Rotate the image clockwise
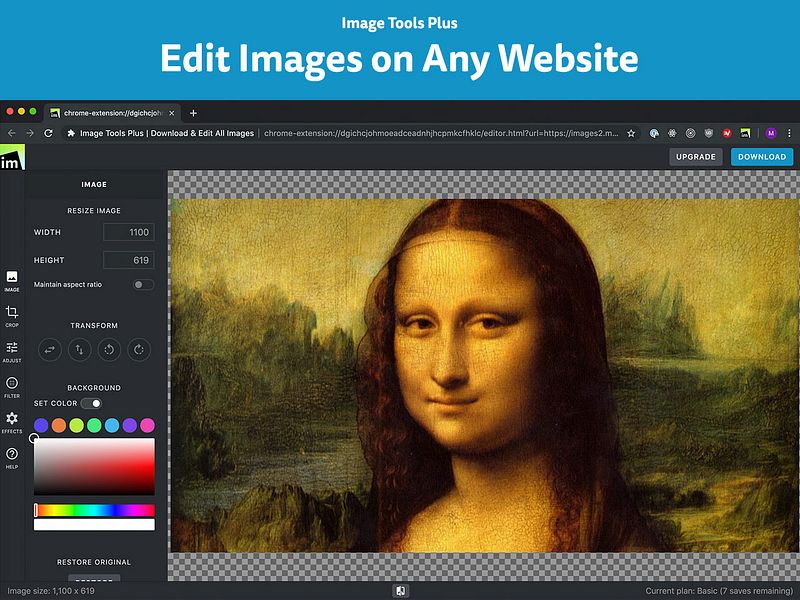The image size is (800, 600). 139,350
